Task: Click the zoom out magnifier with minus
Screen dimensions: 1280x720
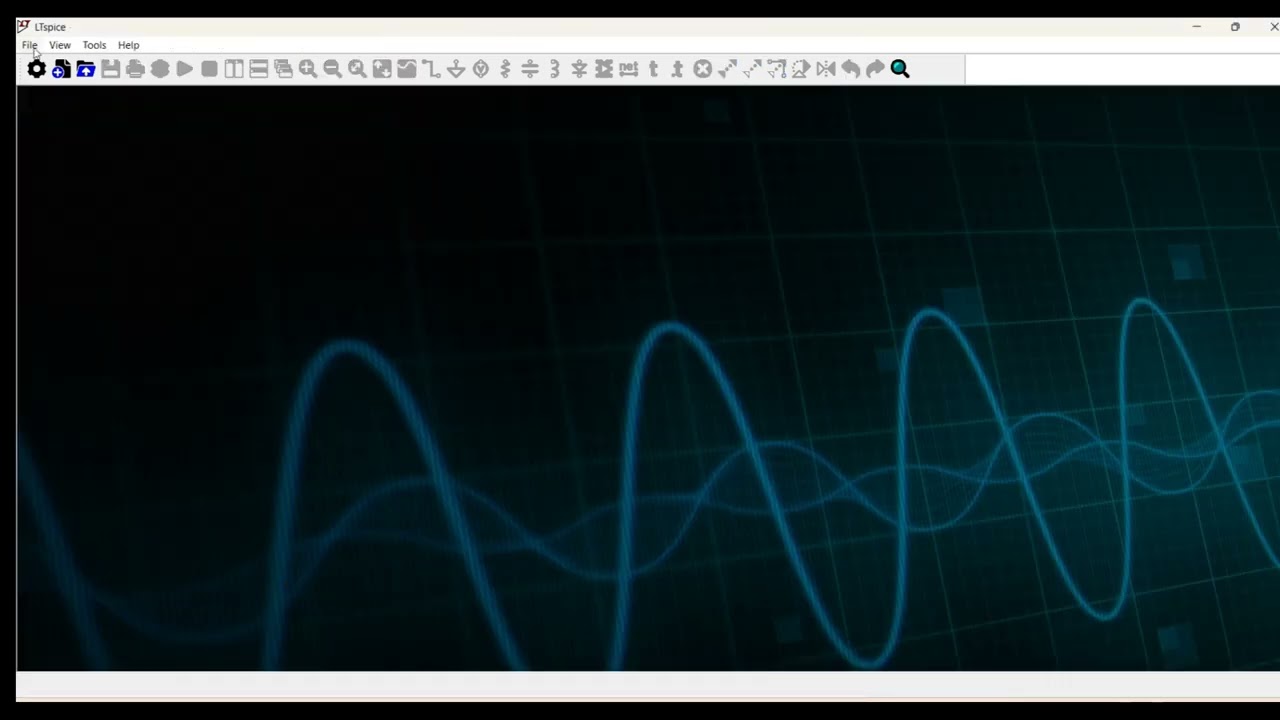Action: click(x=332, y=69)
